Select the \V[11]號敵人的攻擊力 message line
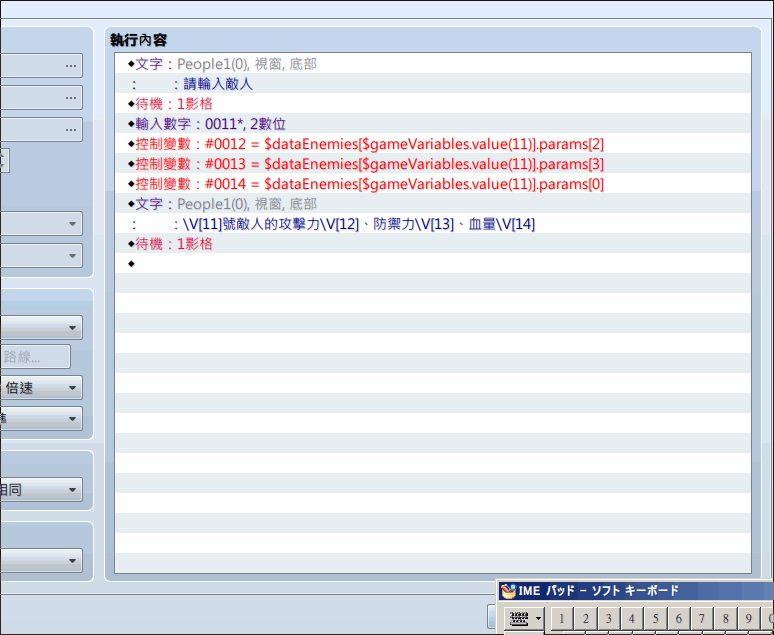Screen dimensions: 774x635 433,224
